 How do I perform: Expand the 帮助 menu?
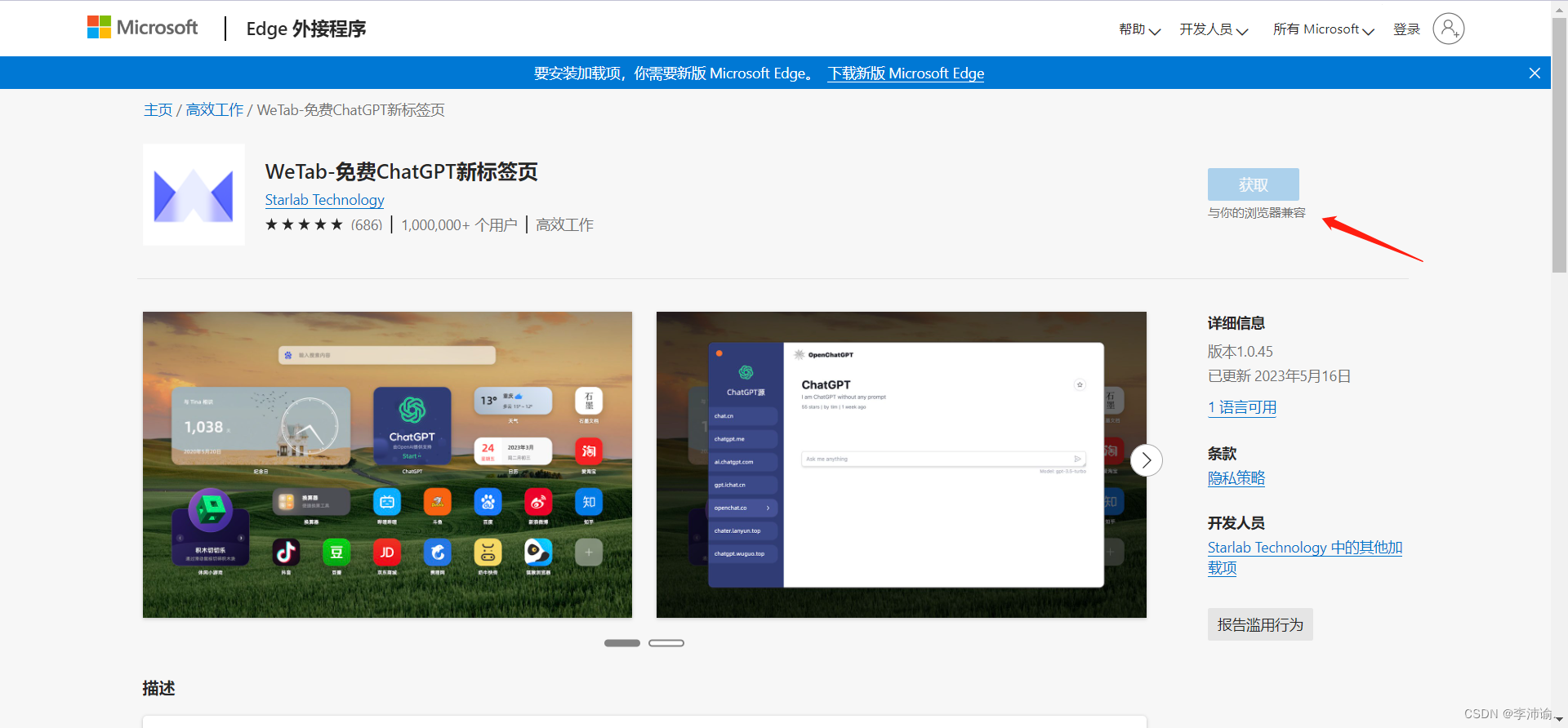coord(1139,29)
